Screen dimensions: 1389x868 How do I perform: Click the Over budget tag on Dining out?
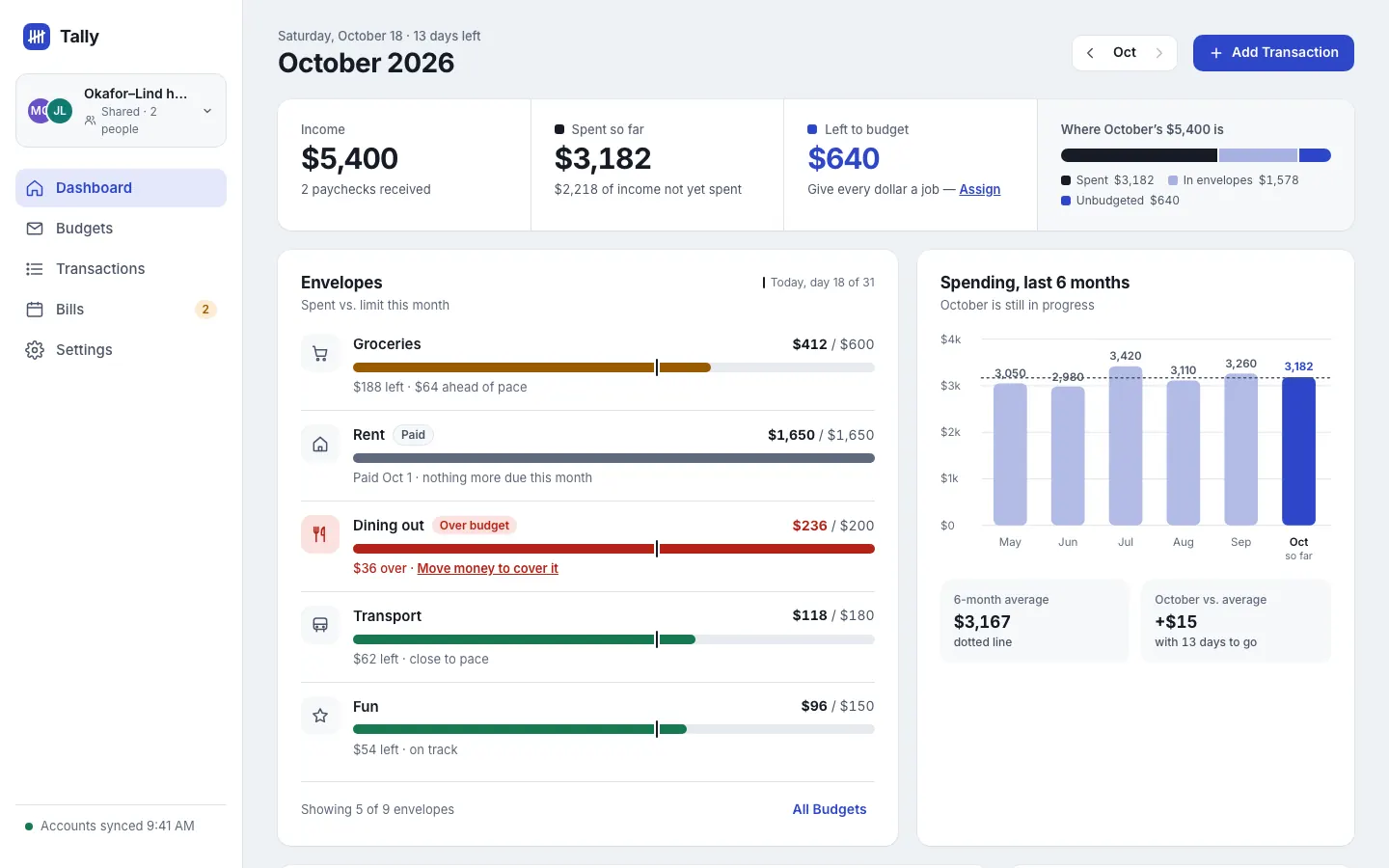(x=475, y=526)
